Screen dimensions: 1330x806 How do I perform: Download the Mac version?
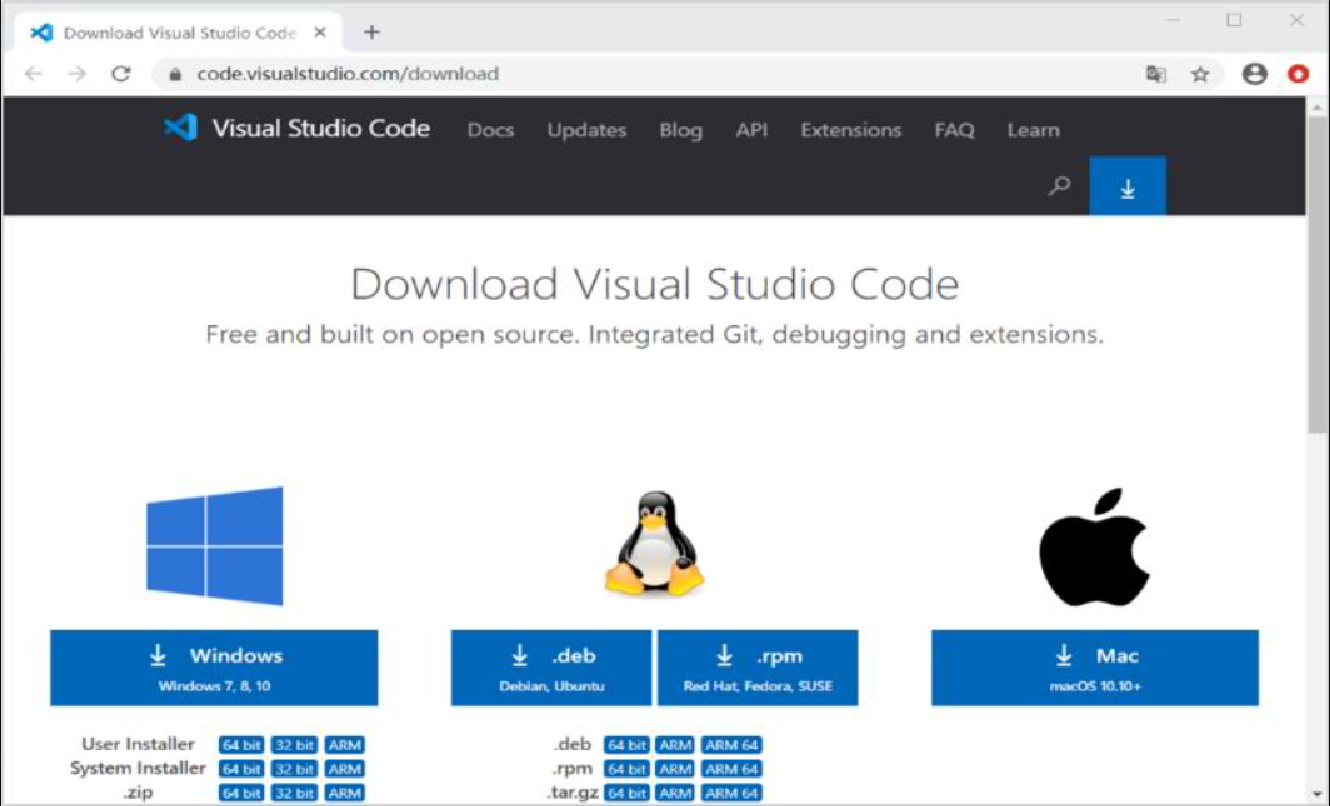point(1095,667)
